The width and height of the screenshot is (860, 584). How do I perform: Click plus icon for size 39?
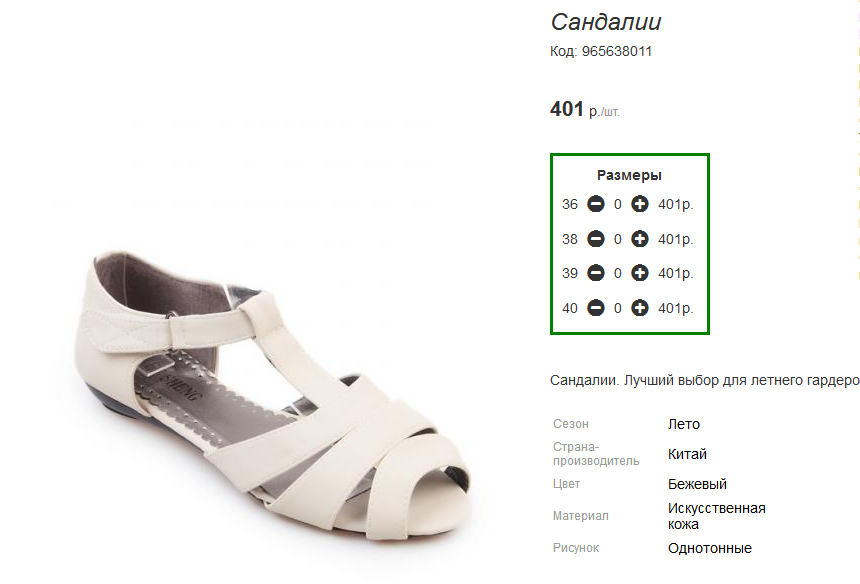tap(640, 273)
